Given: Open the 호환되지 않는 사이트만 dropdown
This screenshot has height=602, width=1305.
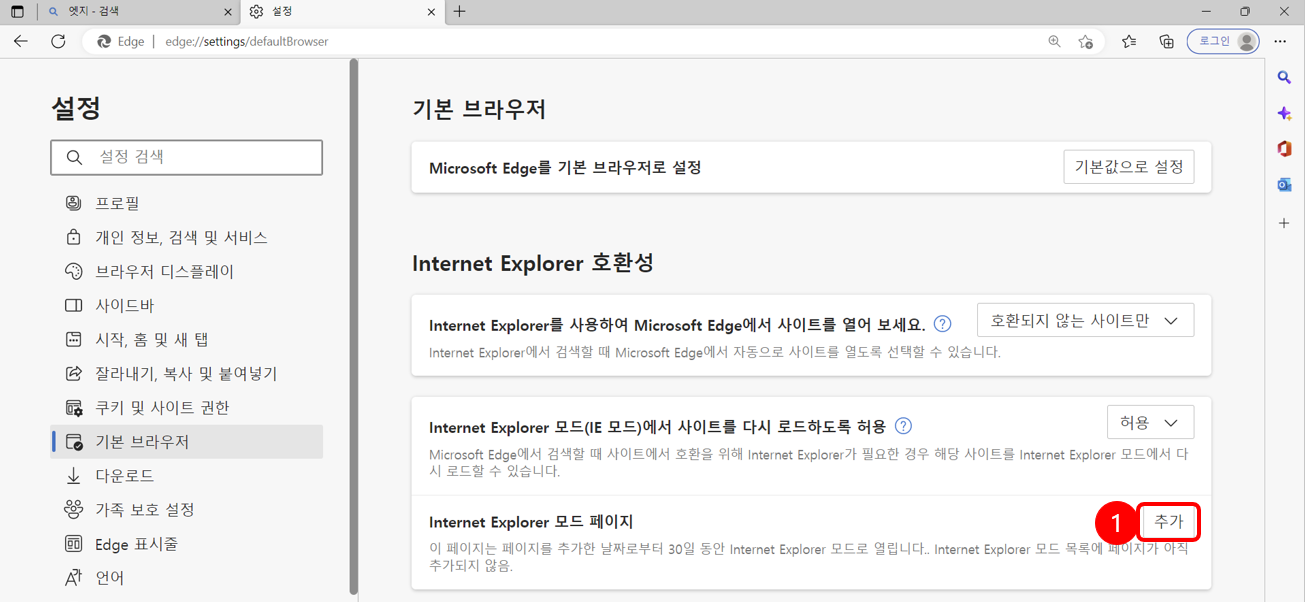Looking at the screenshot, I should (x=1085, y=320).
